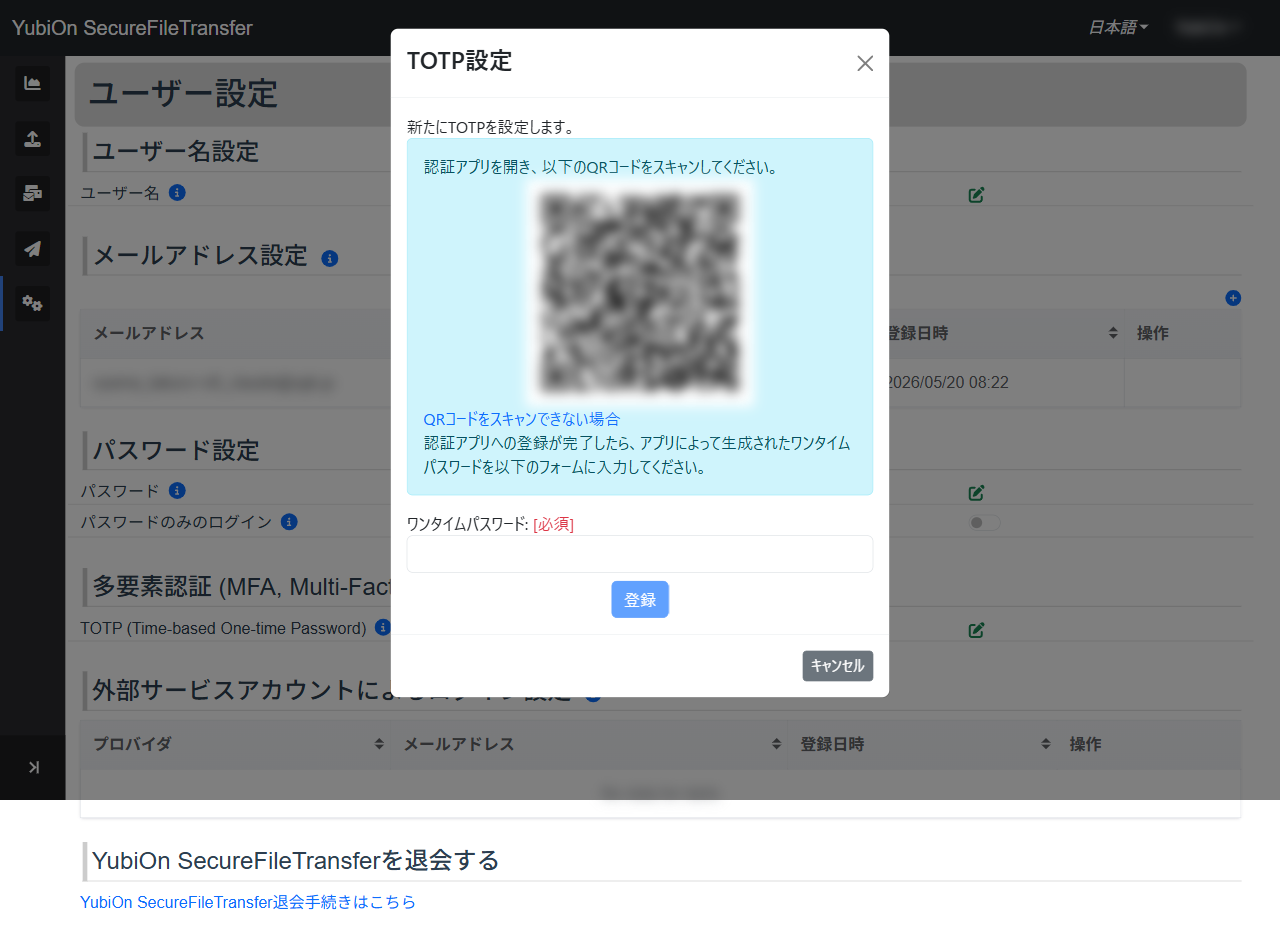Click the QRコードをスキャンできない場合 link
The width and height of the screenshot is (1280, 931).
[x=521, y=419]
